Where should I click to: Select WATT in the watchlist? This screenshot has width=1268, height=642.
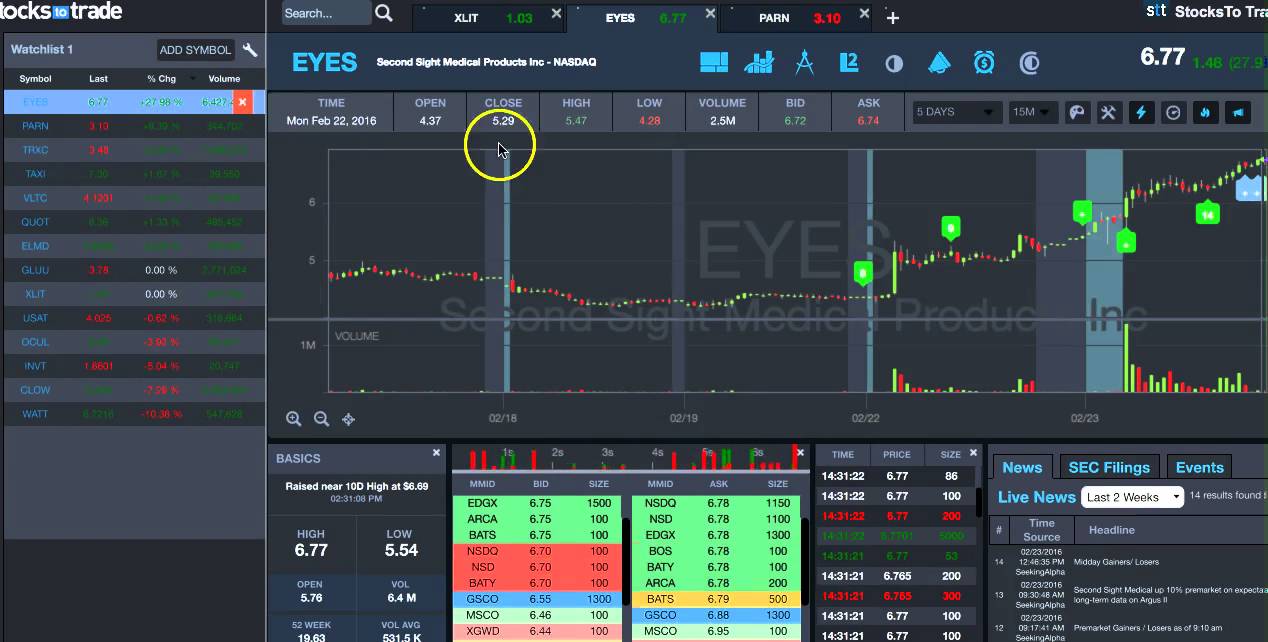(135, 414)
